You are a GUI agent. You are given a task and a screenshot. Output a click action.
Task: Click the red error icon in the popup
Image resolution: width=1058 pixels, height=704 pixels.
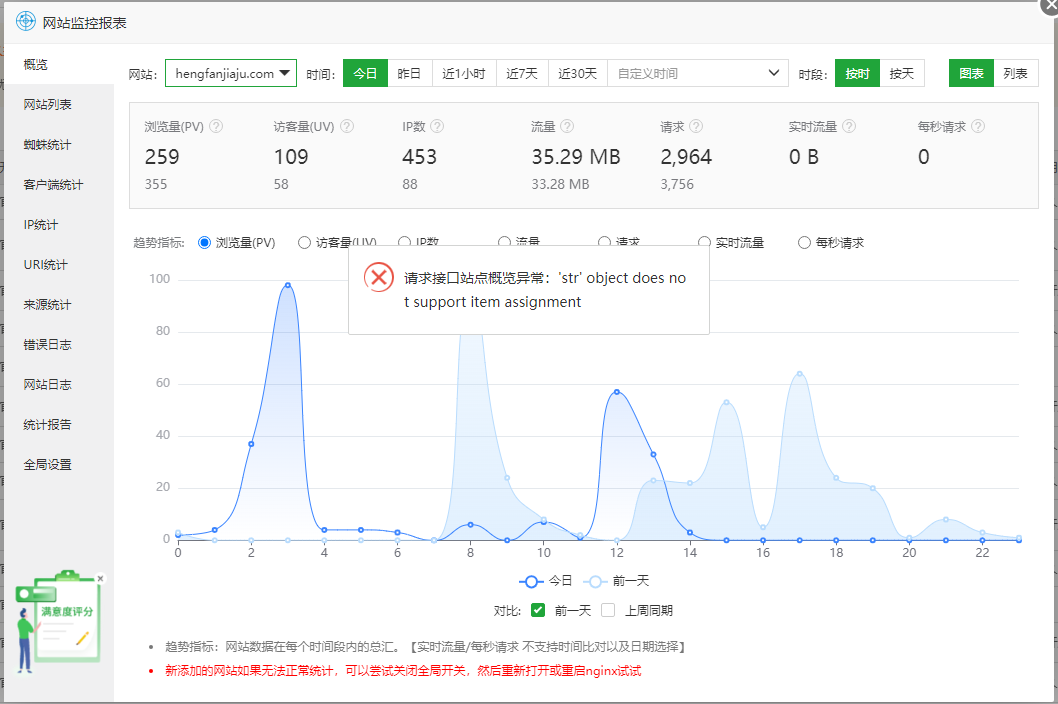[x=379, y=277]
